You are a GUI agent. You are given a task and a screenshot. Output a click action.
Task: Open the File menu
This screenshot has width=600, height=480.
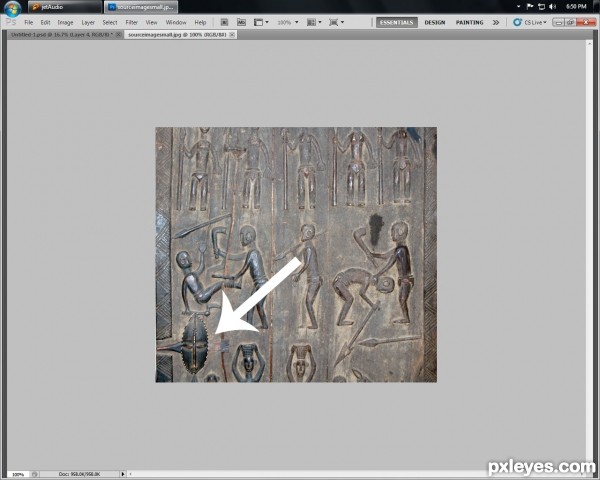[x=28, y=23]
